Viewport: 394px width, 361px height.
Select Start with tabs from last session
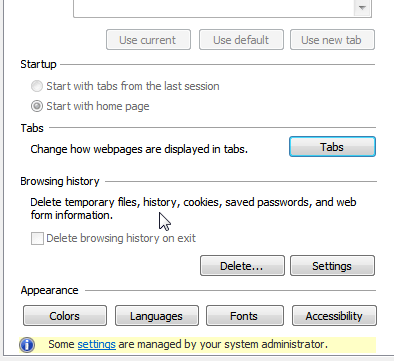pyautogui.click(x=37, y=86)
